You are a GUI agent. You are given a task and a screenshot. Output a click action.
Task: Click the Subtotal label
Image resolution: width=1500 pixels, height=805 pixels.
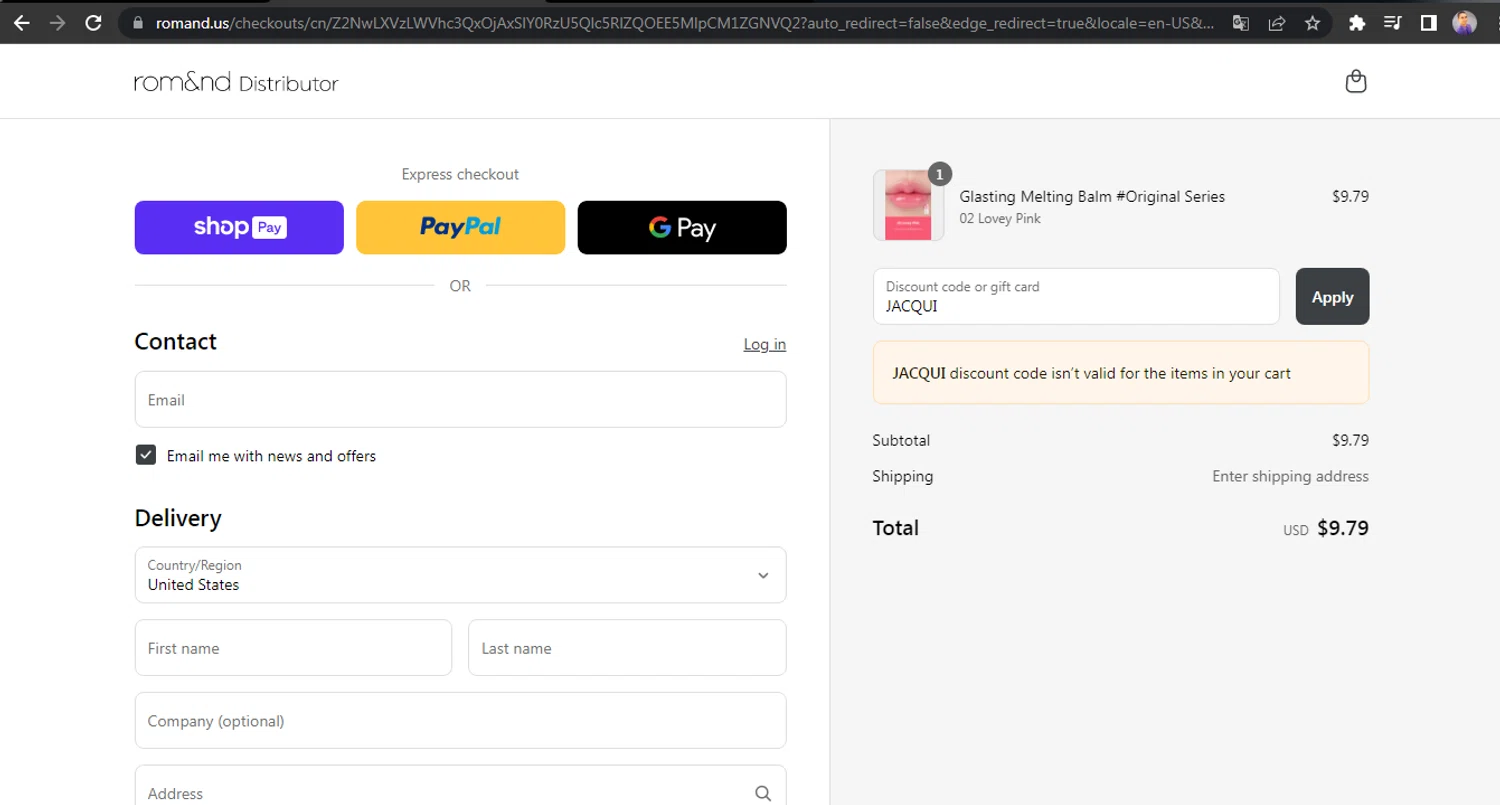pos(901,440)
